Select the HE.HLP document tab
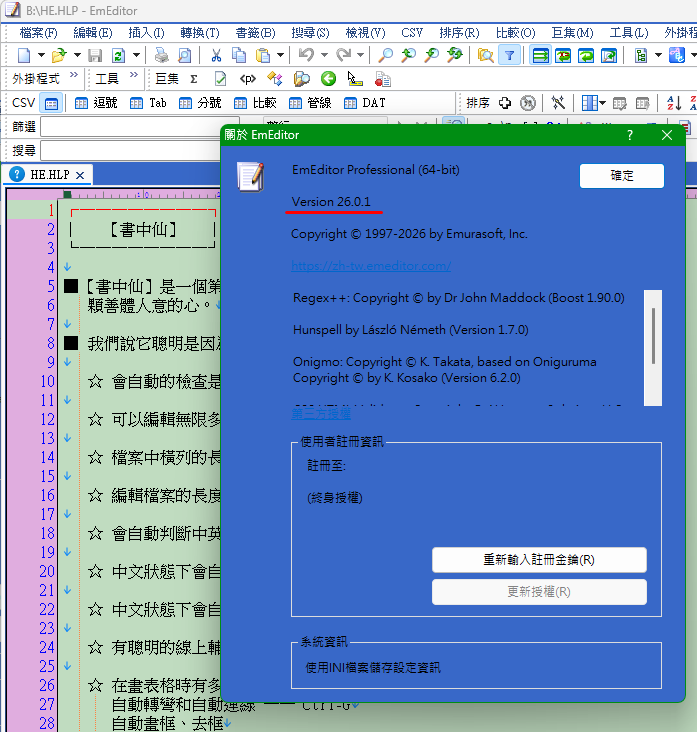 coord(47,175)
